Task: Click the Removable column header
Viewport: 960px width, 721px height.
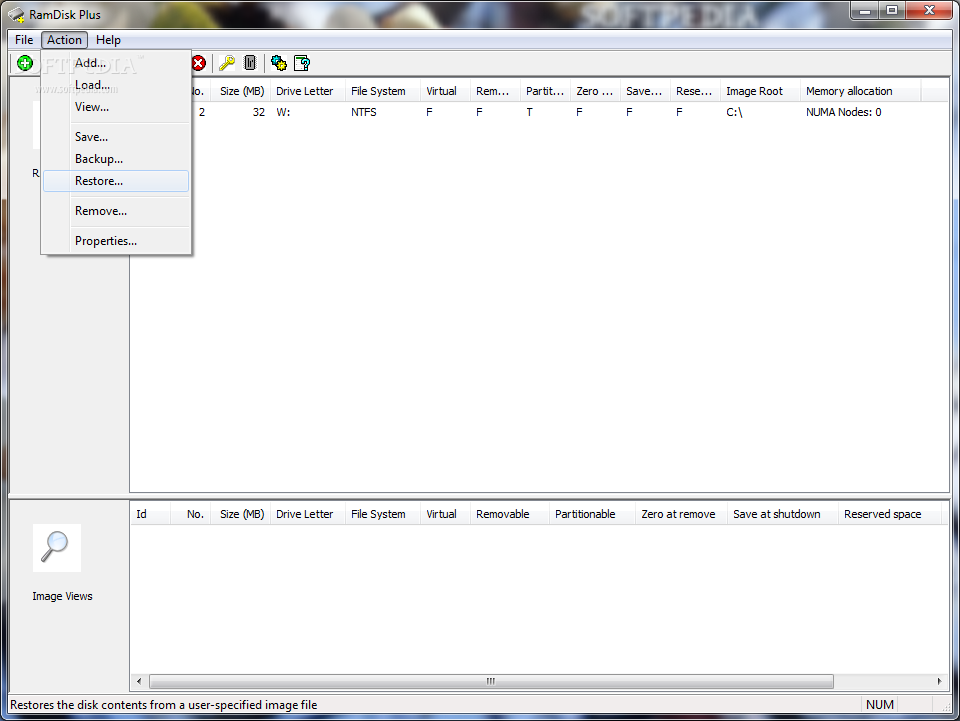Action: pos(509,514)
